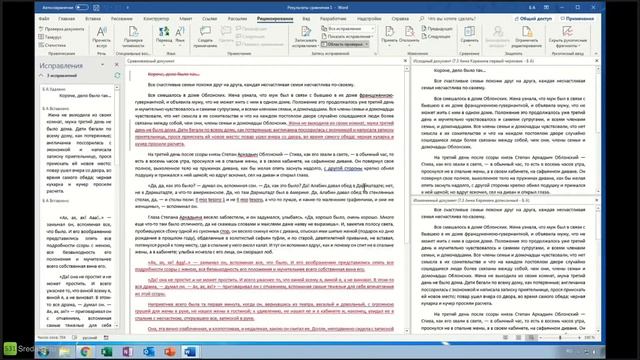The image size is (640, 360).
Task: Switch to the Вставка tab
Action: point(93,19)
